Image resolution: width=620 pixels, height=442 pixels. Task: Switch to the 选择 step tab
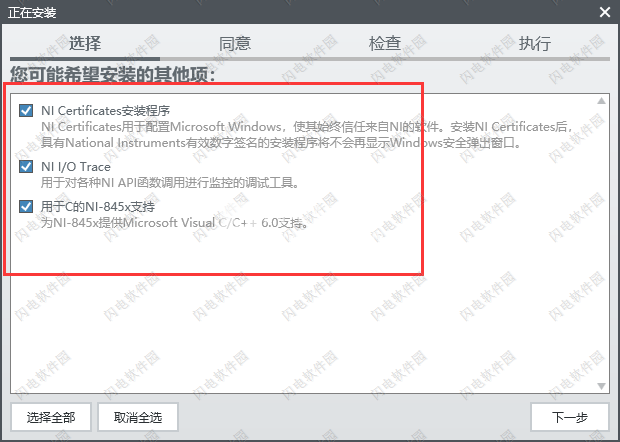pos(85,43)
